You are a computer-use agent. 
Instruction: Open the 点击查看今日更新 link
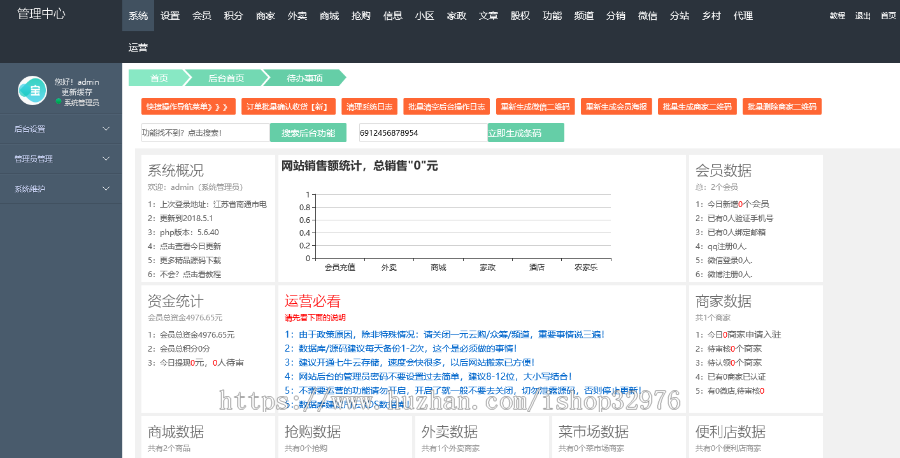(190, 246)
